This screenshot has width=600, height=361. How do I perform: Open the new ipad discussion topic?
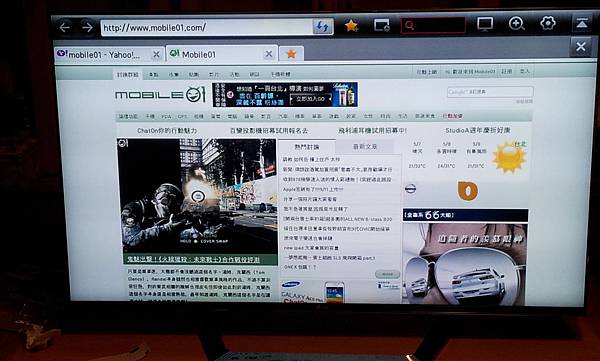[x=311, y=248]
